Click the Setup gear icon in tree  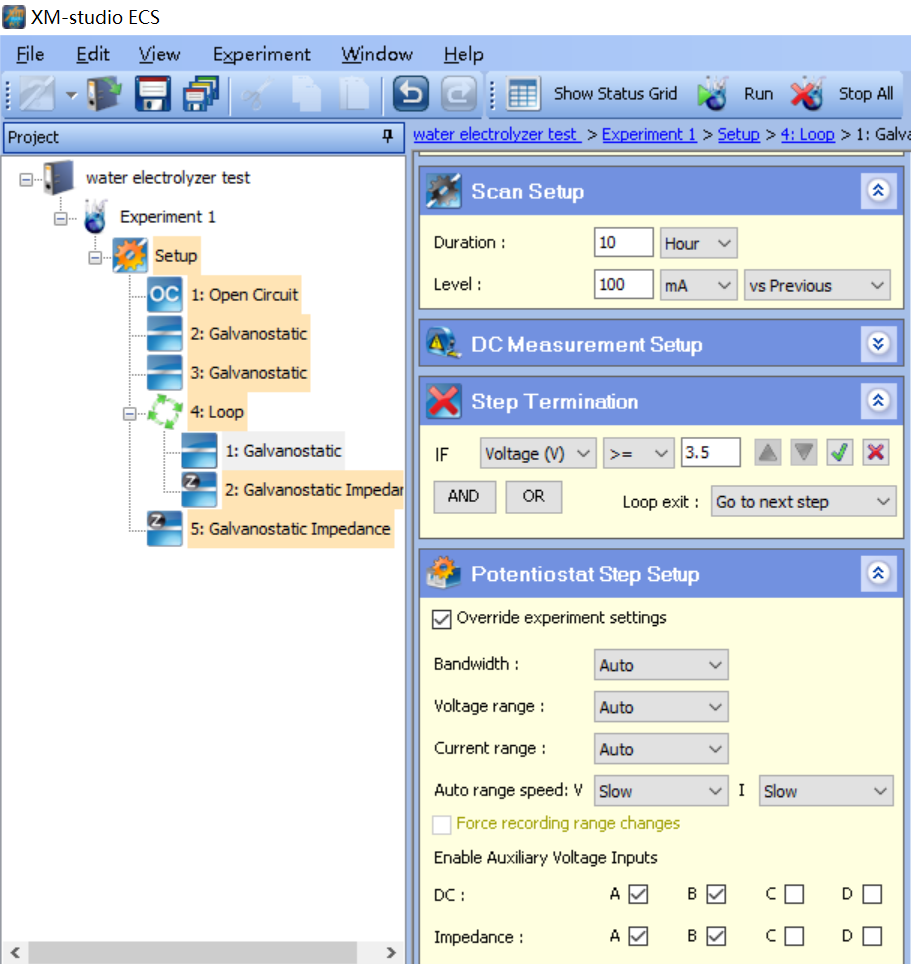click(130, 255)
